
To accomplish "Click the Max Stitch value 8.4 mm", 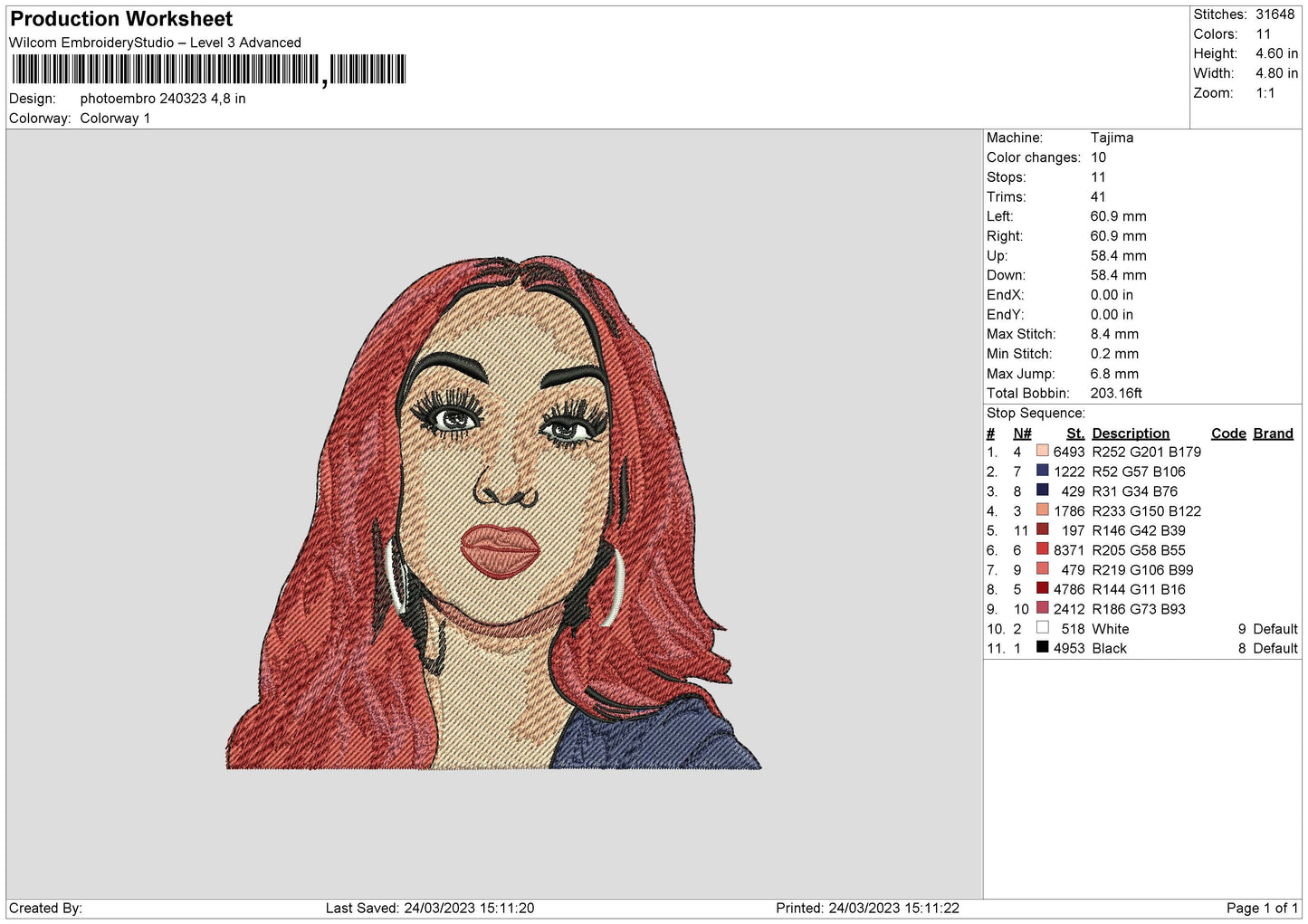I will (1114, 334).
